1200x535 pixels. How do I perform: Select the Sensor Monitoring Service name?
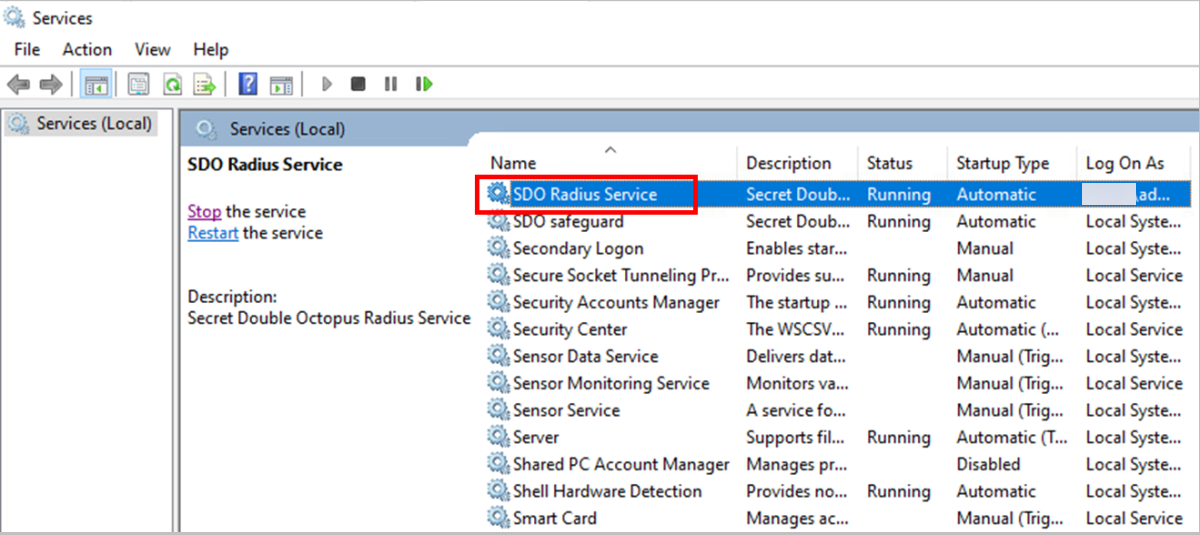click(x=611, y=384)
